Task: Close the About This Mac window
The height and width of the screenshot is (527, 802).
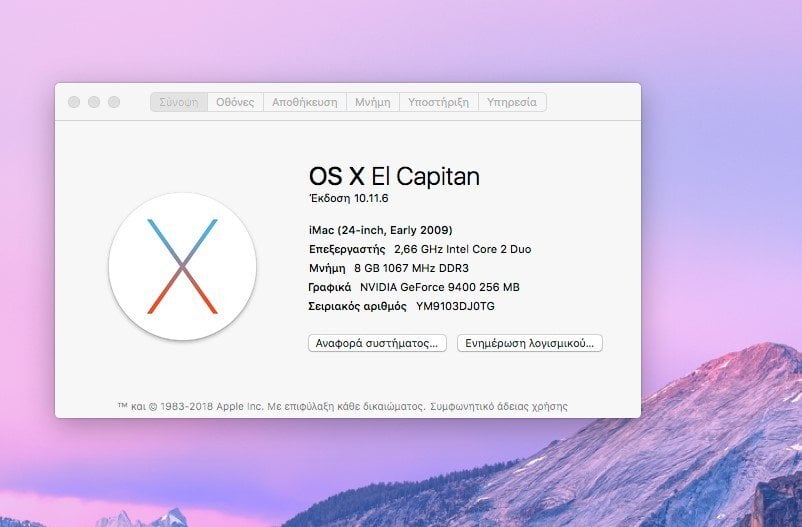Action: (74, 102)
